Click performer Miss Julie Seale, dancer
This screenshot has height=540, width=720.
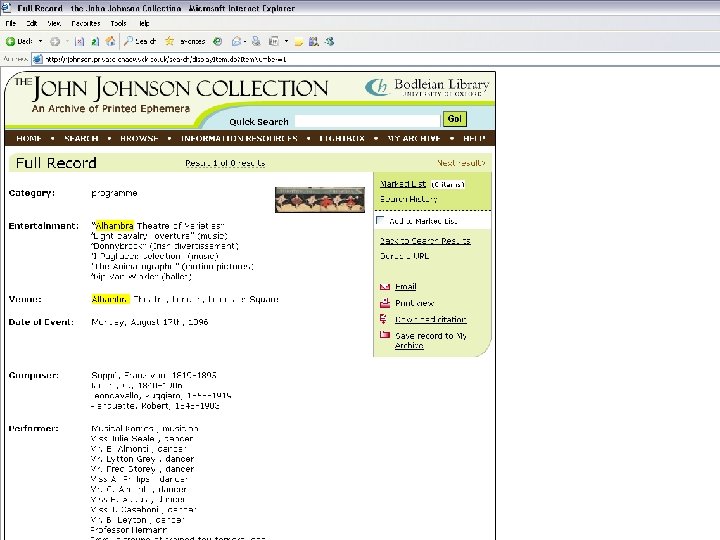(x=141, y=439)
